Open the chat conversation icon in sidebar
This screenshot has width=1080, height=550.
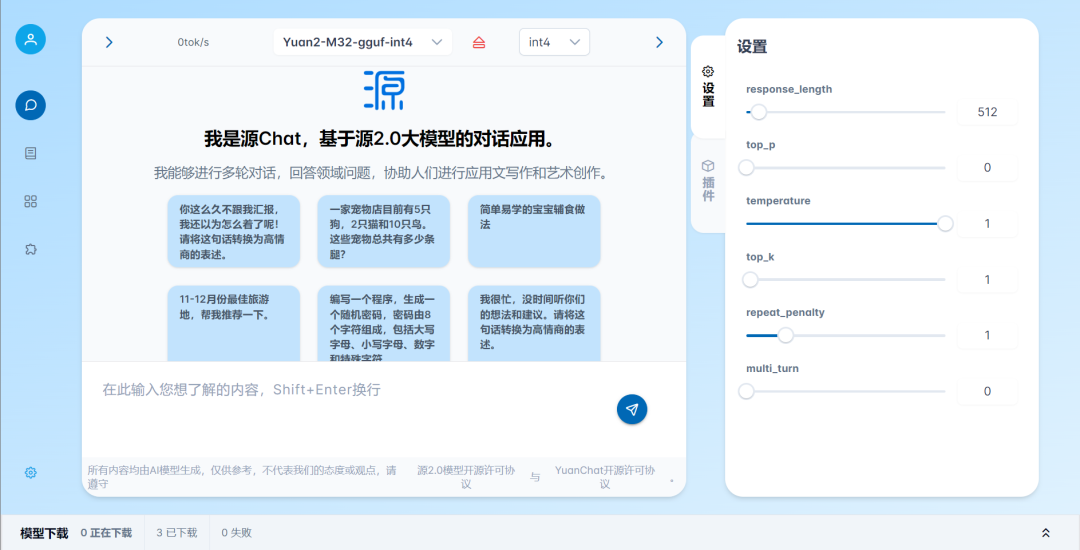click(30, 105)
